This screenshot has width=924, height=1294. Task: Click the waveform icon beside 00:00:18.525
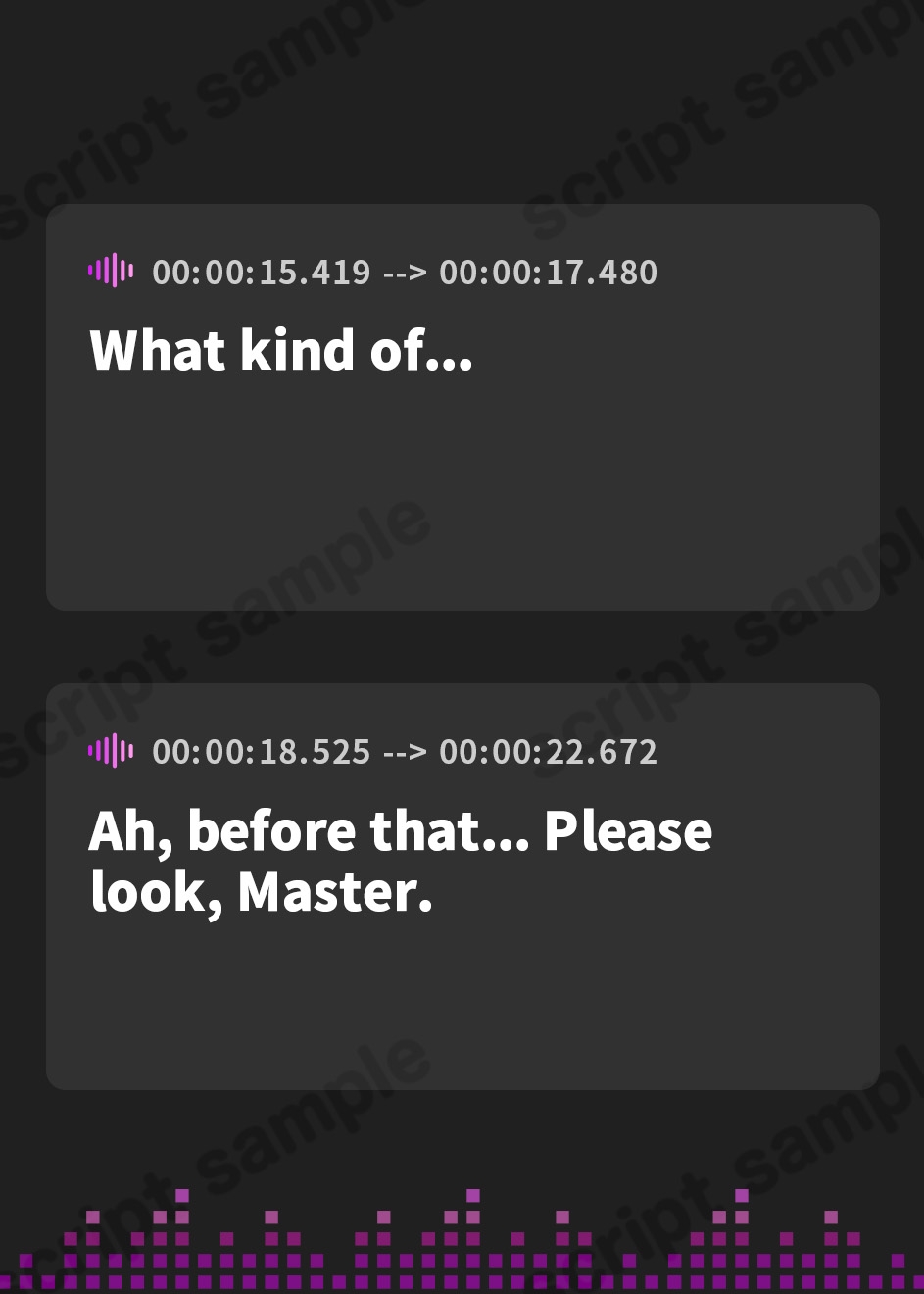[111, 751]
